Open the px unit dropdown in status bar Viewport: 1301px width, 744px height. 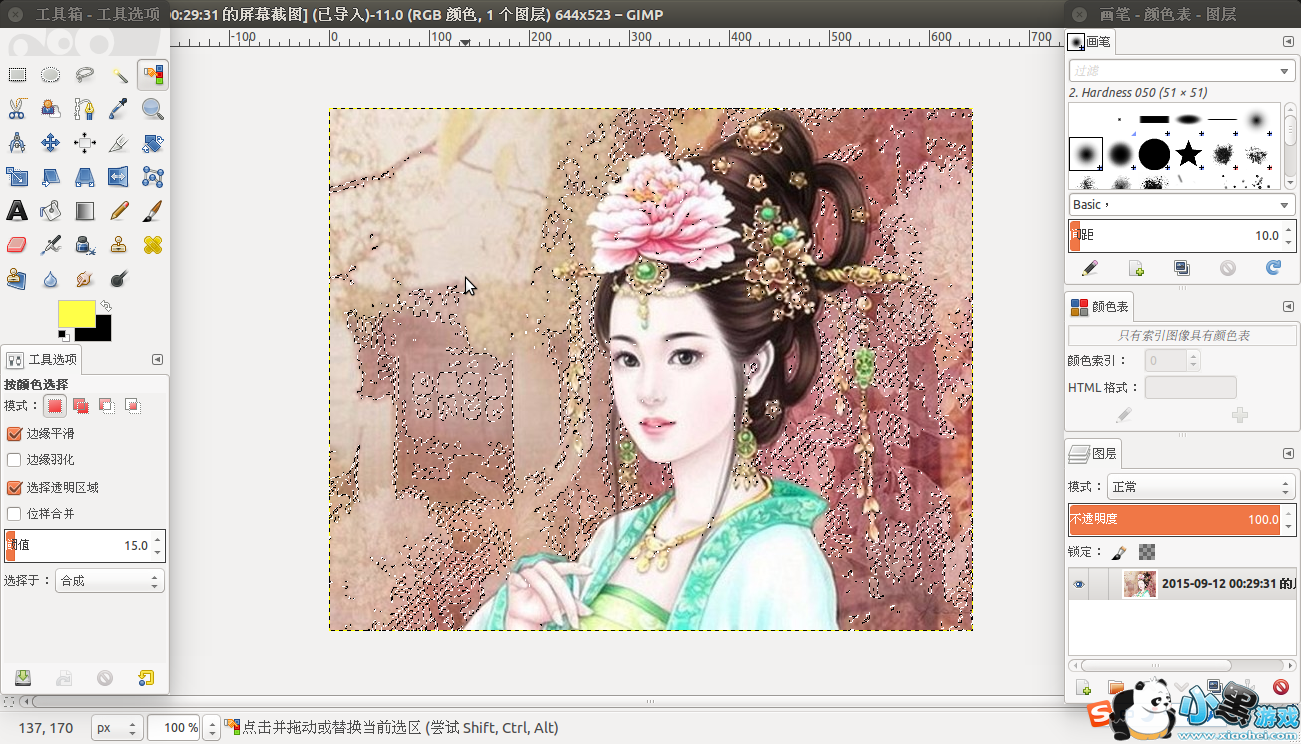click(117, 728)
